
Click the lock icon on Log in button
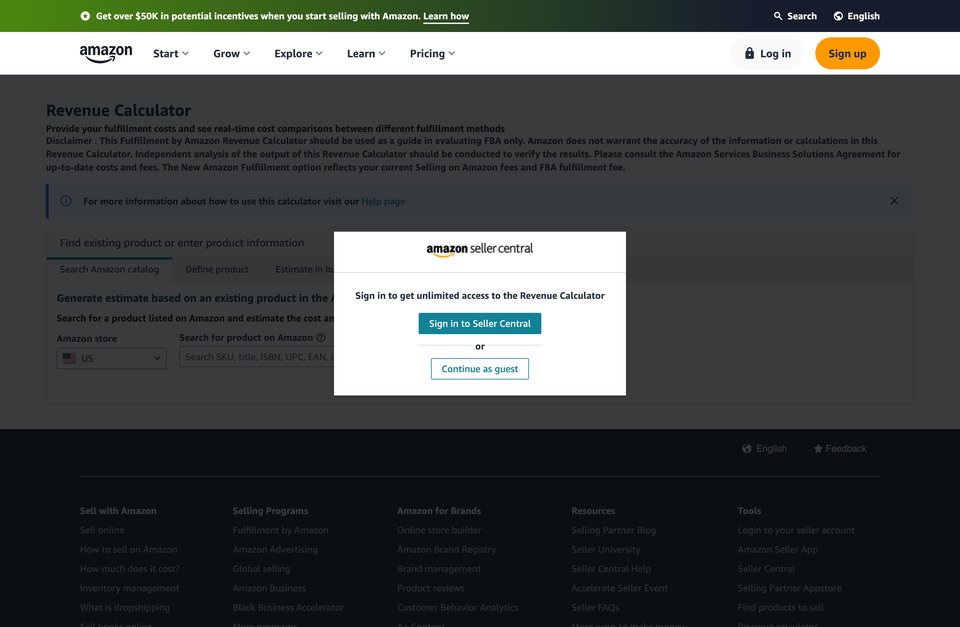tap(749, 53)
